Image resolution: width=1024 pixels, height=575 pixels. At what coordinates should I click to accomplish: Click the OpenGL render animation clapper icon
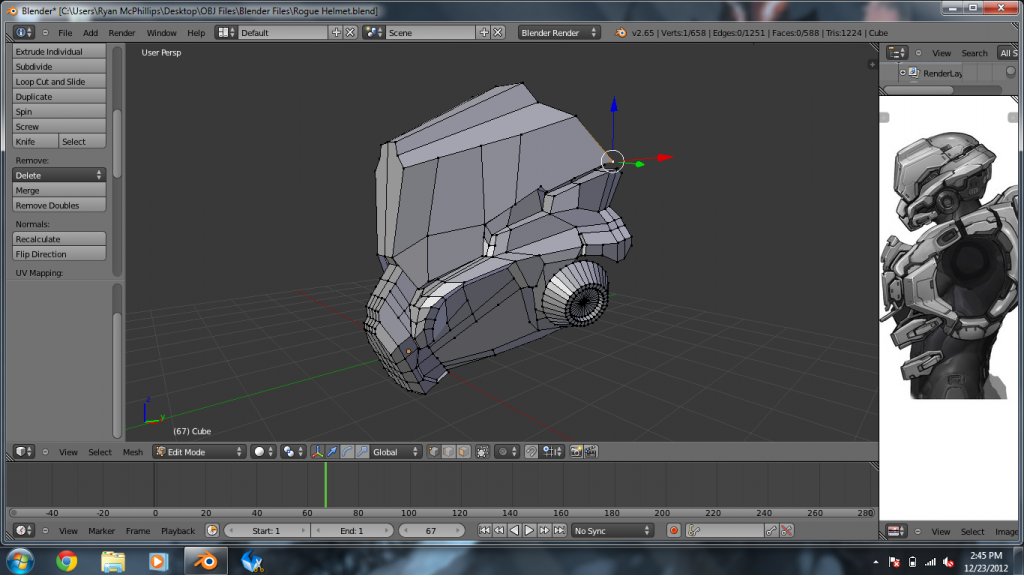click(x=591, y=452)
